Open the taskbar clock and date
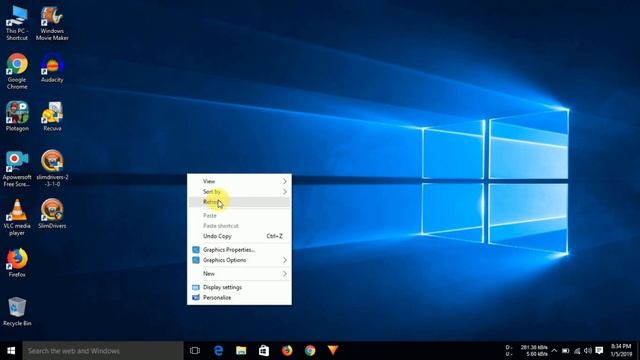 pyautogui.click(x=621, y=351)
